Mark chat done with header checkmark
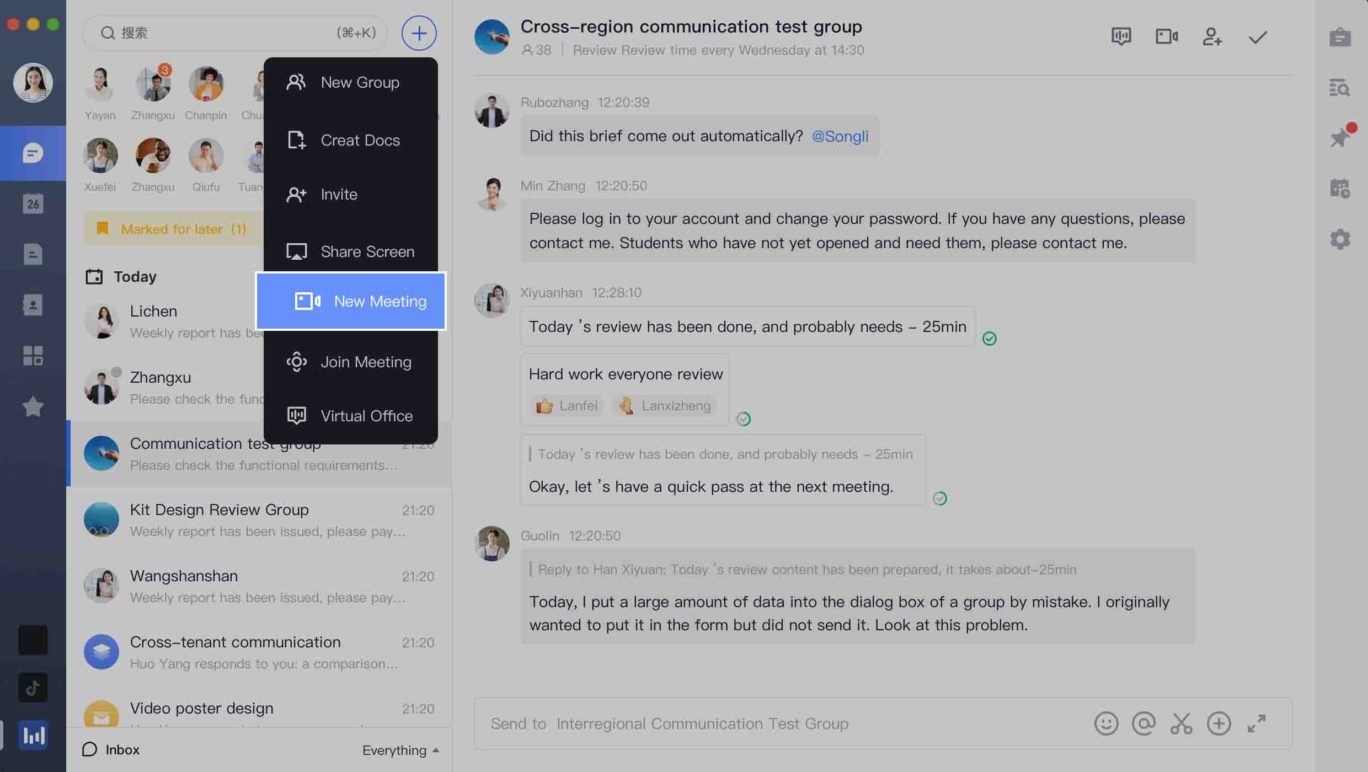The width and height of the screenshot is (1368, 772). 1258,37
